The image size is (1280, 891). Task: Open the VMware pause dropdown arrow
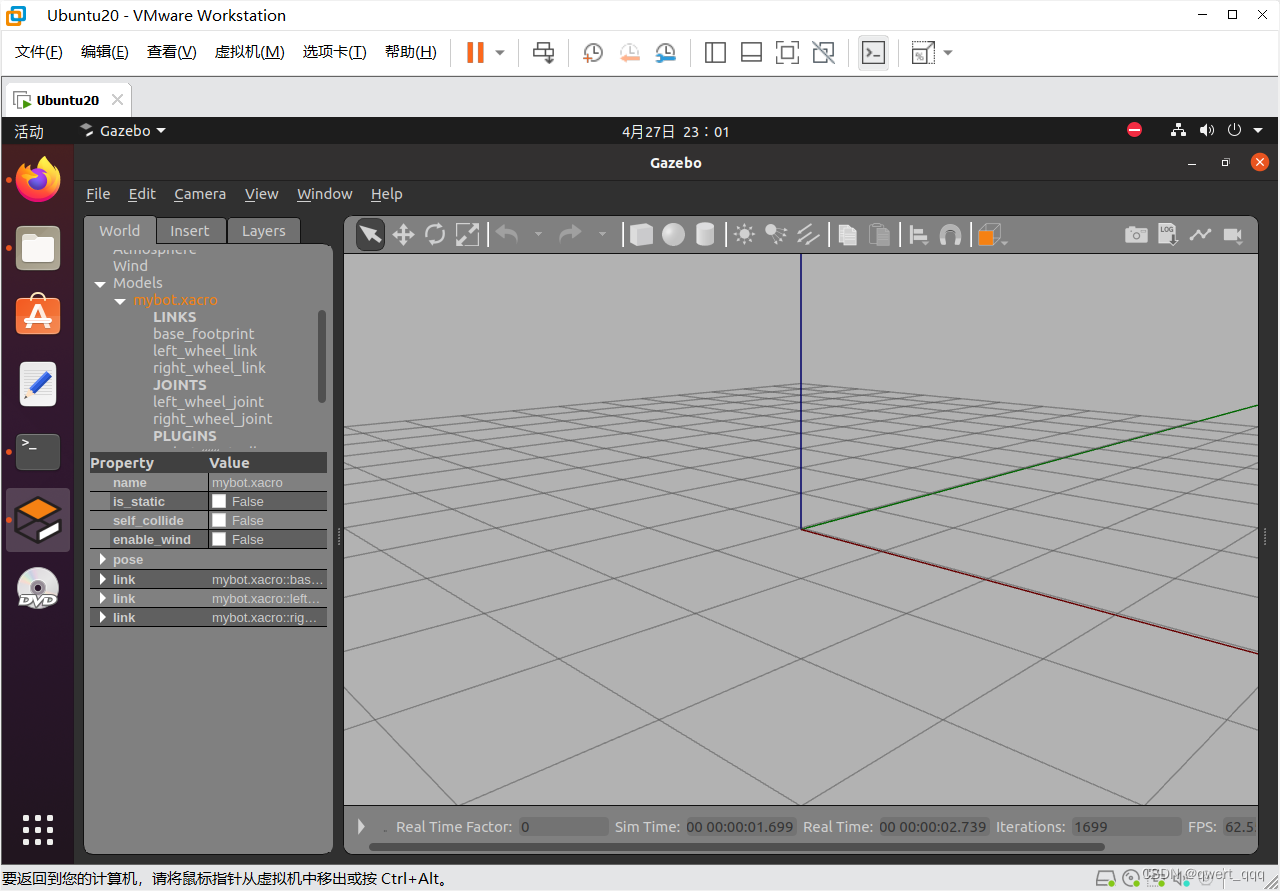pos(500,53)
